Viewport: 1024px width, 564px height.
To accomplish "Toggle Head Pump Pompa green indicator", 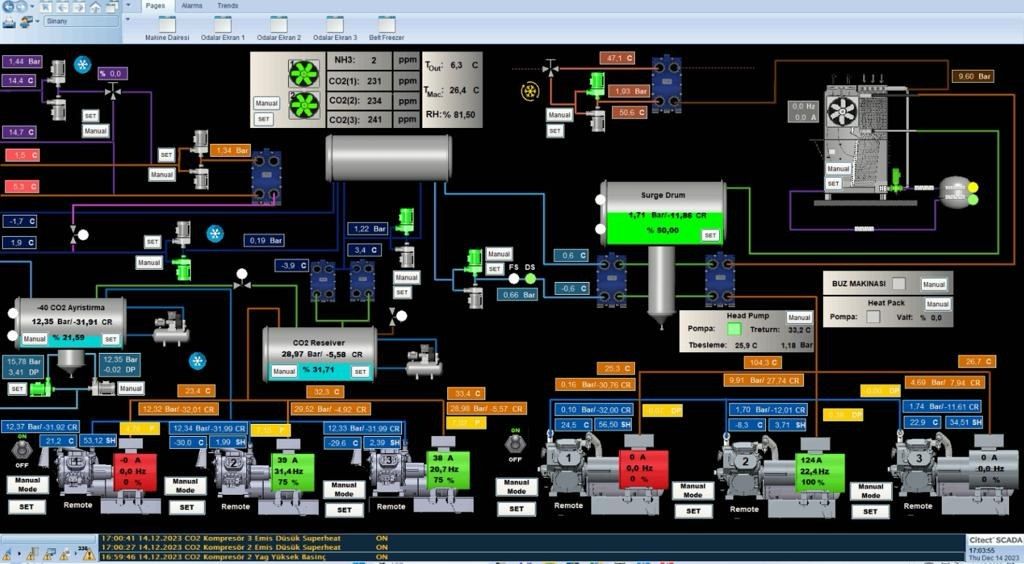I will click(734, 328).
